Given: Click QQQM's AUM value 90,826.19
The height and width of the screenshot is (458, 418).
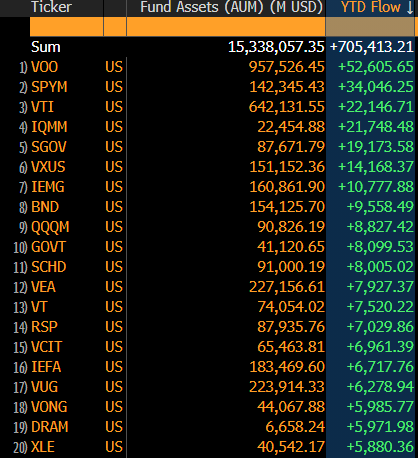Looking at the screenshot, I should (x=291, y=227).
